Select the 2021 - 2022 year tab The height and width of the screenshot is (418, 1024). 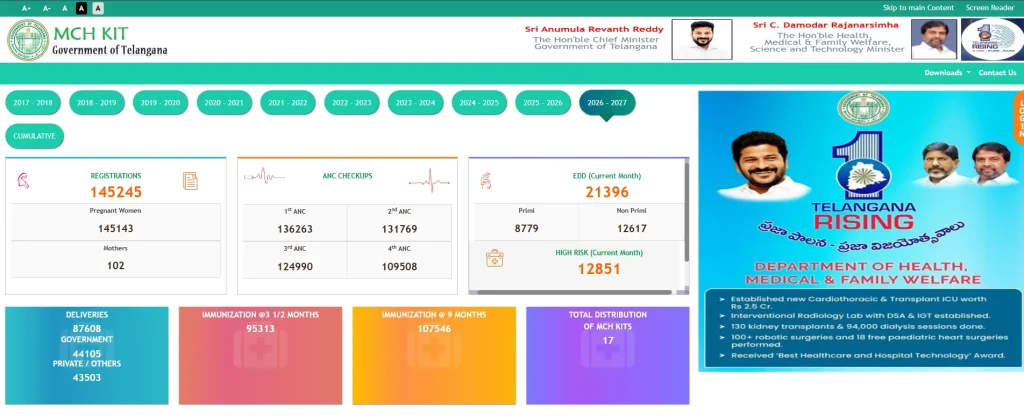click(288, 103)
